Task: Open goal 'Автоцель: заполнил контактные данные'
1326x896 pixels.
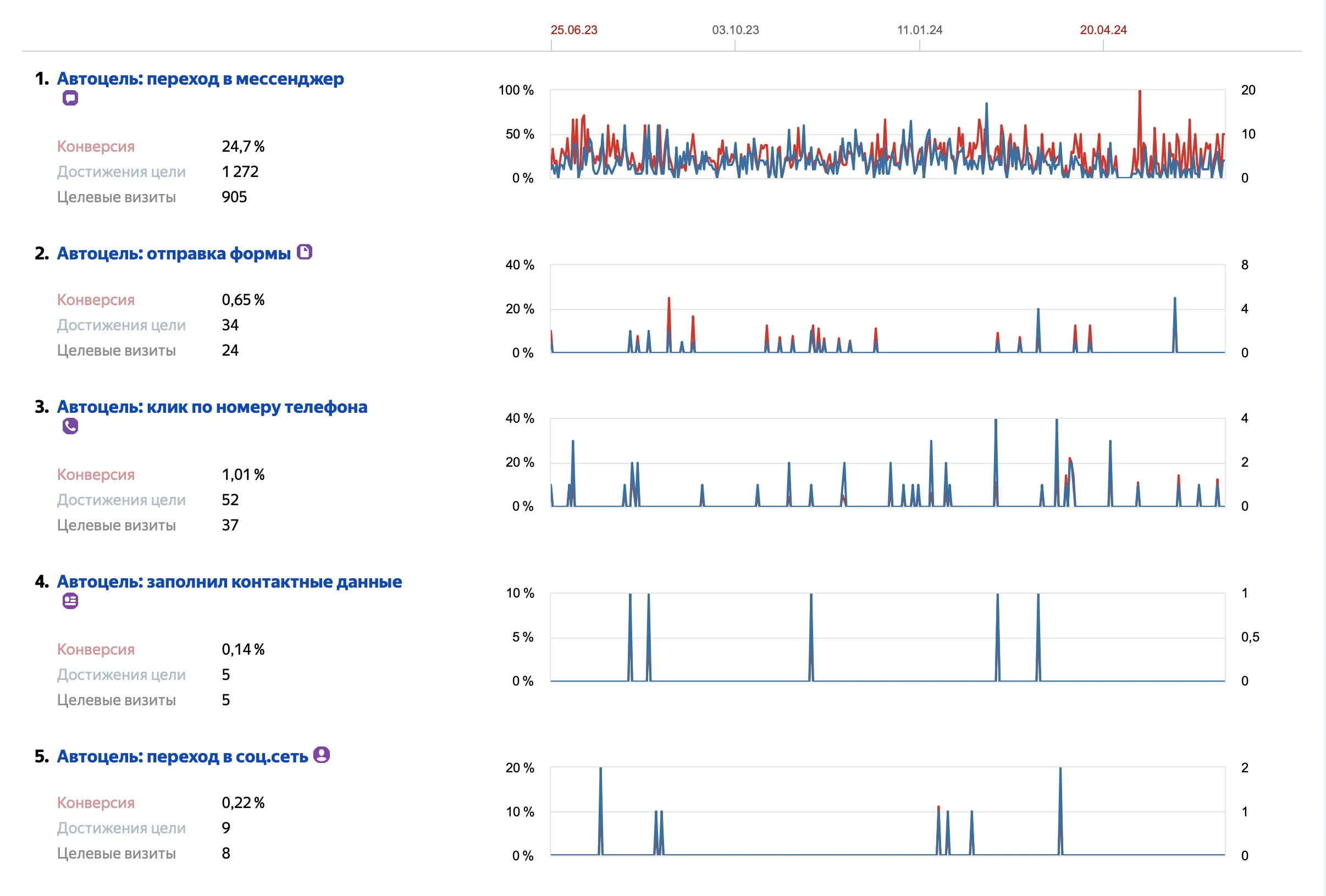Action: (x=229, y=581)
